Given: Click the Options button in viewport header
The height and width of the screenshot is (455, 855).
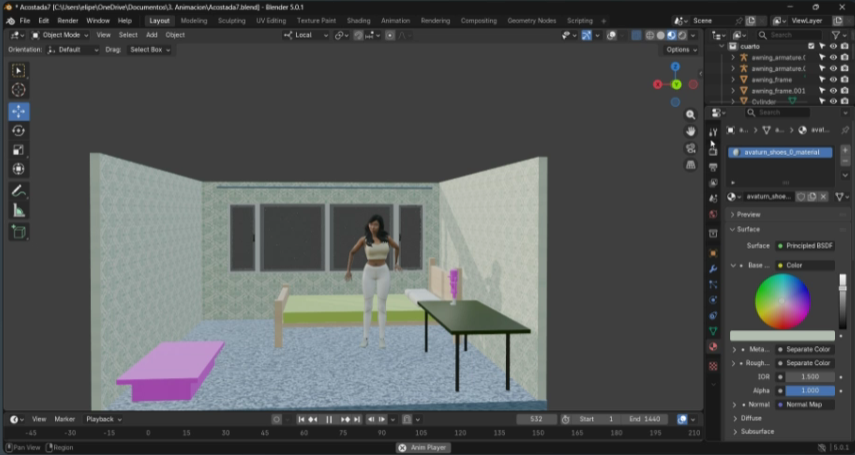Looking at the screenshot, I should [x=680, y=49].
